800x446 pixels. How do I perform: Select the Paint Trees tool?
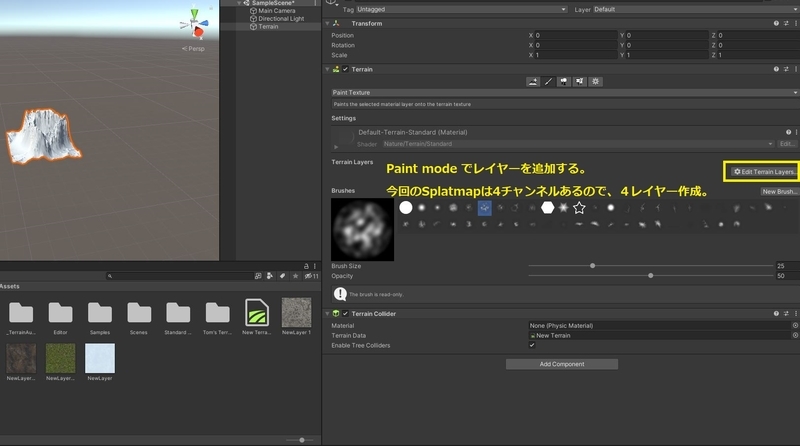click(x=564, y=82)
